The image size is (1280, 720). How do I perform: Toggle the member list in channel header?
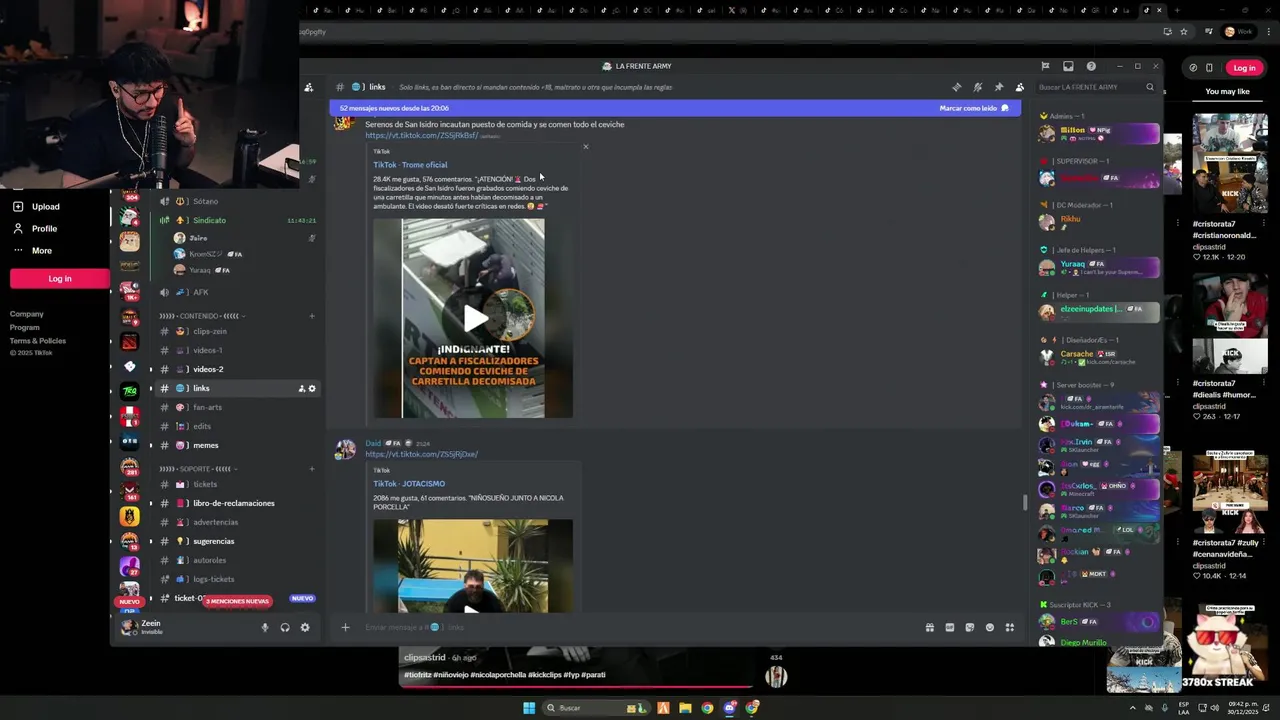click(x=1019, y=87)
